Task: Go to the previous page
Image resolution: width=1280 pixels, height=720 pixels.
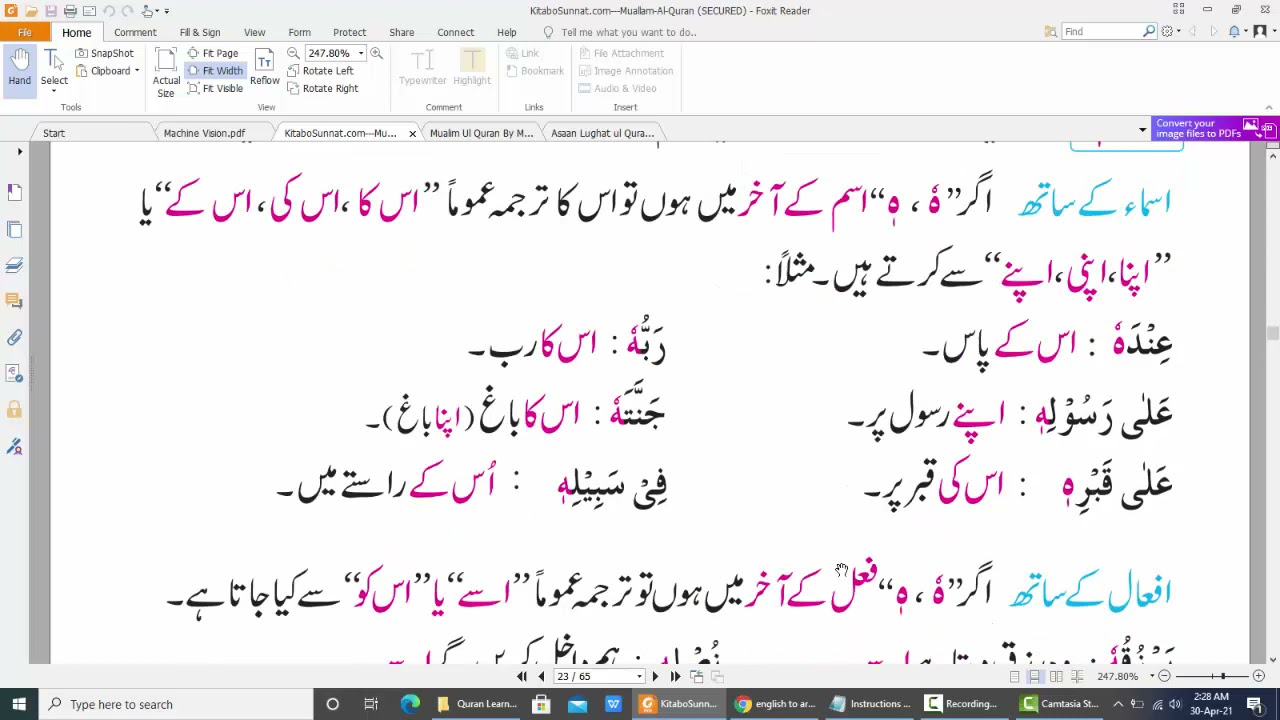Action: (541, 677)
